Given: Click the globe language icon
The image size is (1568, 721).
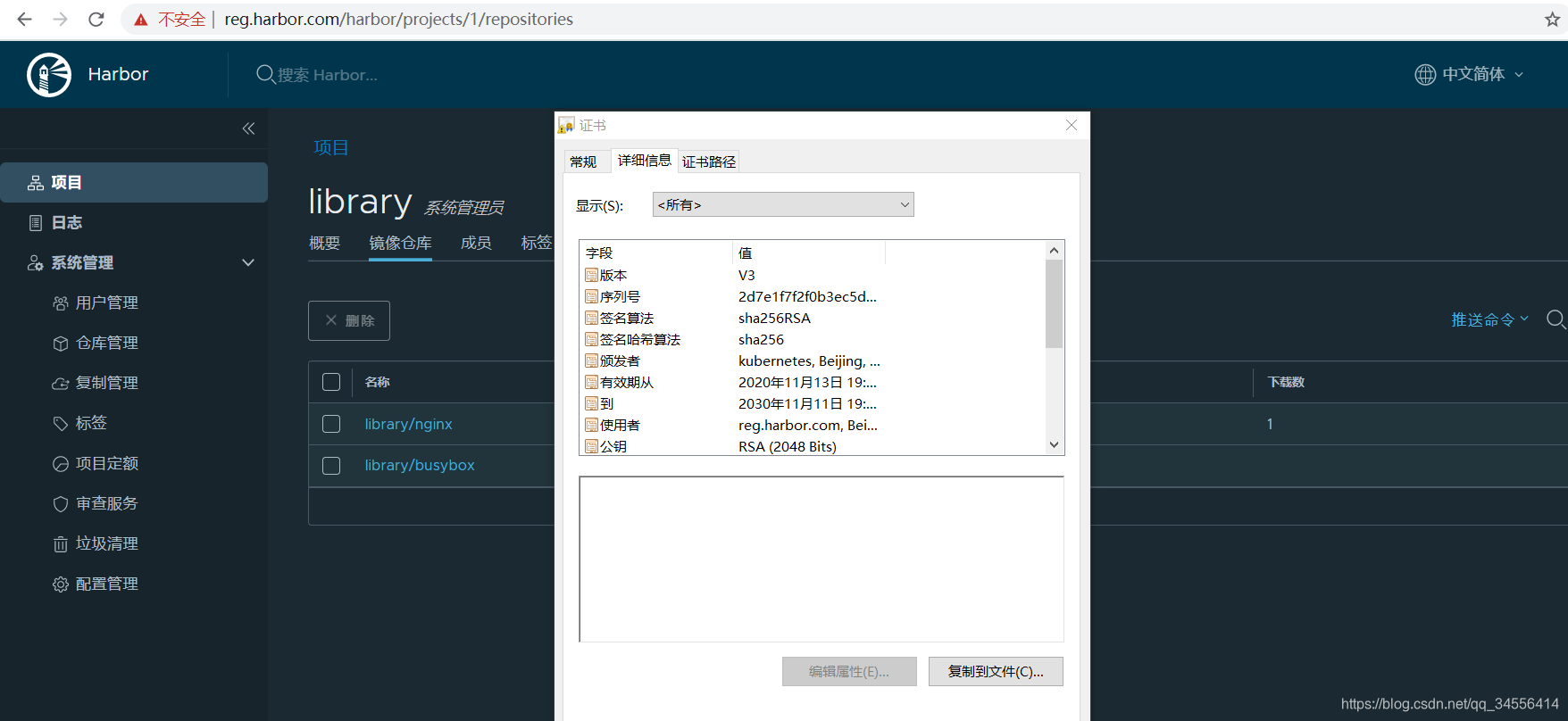Looking at the screenshot, I should 1425,74.
